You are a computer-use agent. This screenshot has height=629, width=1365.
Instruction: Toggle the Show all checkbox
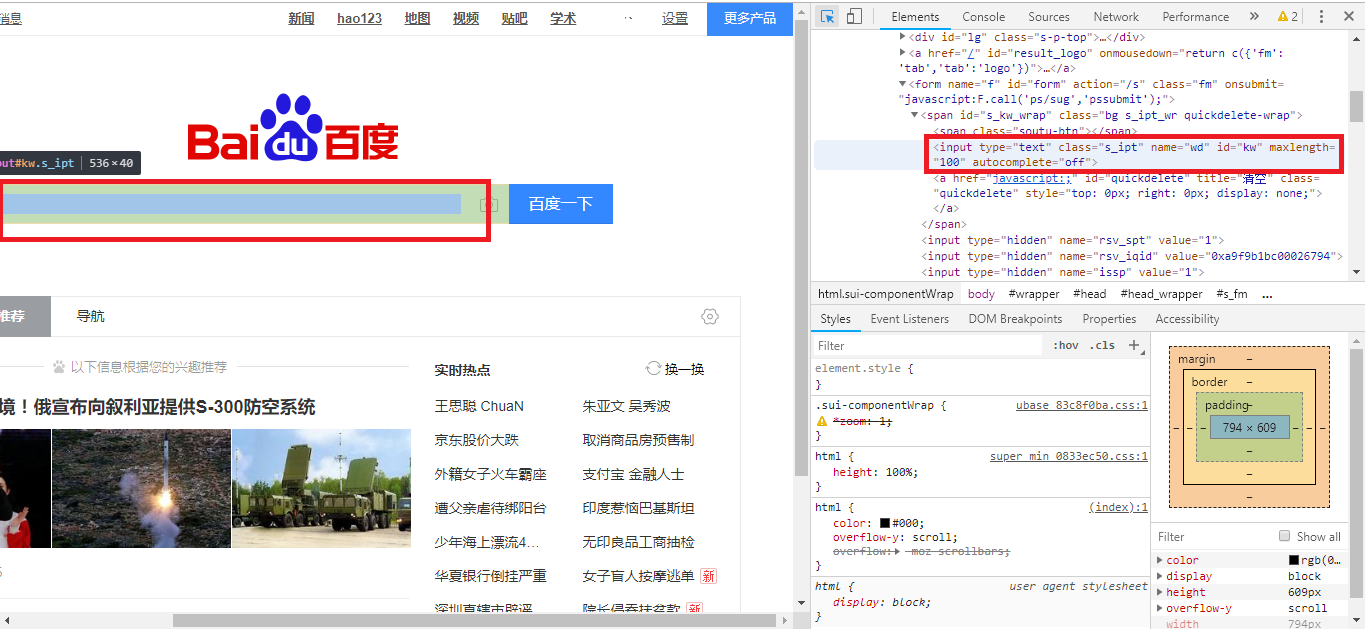click(x=1284, y=536)
